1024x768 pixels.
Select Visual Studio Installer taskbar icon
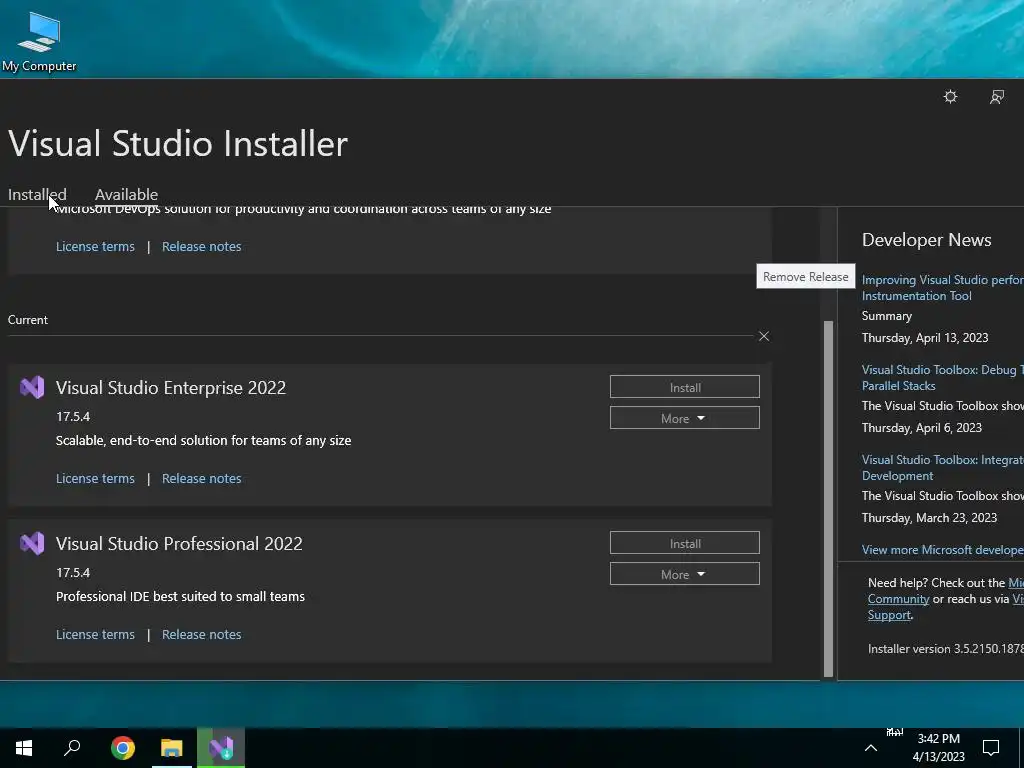click(x=221, y=748)
